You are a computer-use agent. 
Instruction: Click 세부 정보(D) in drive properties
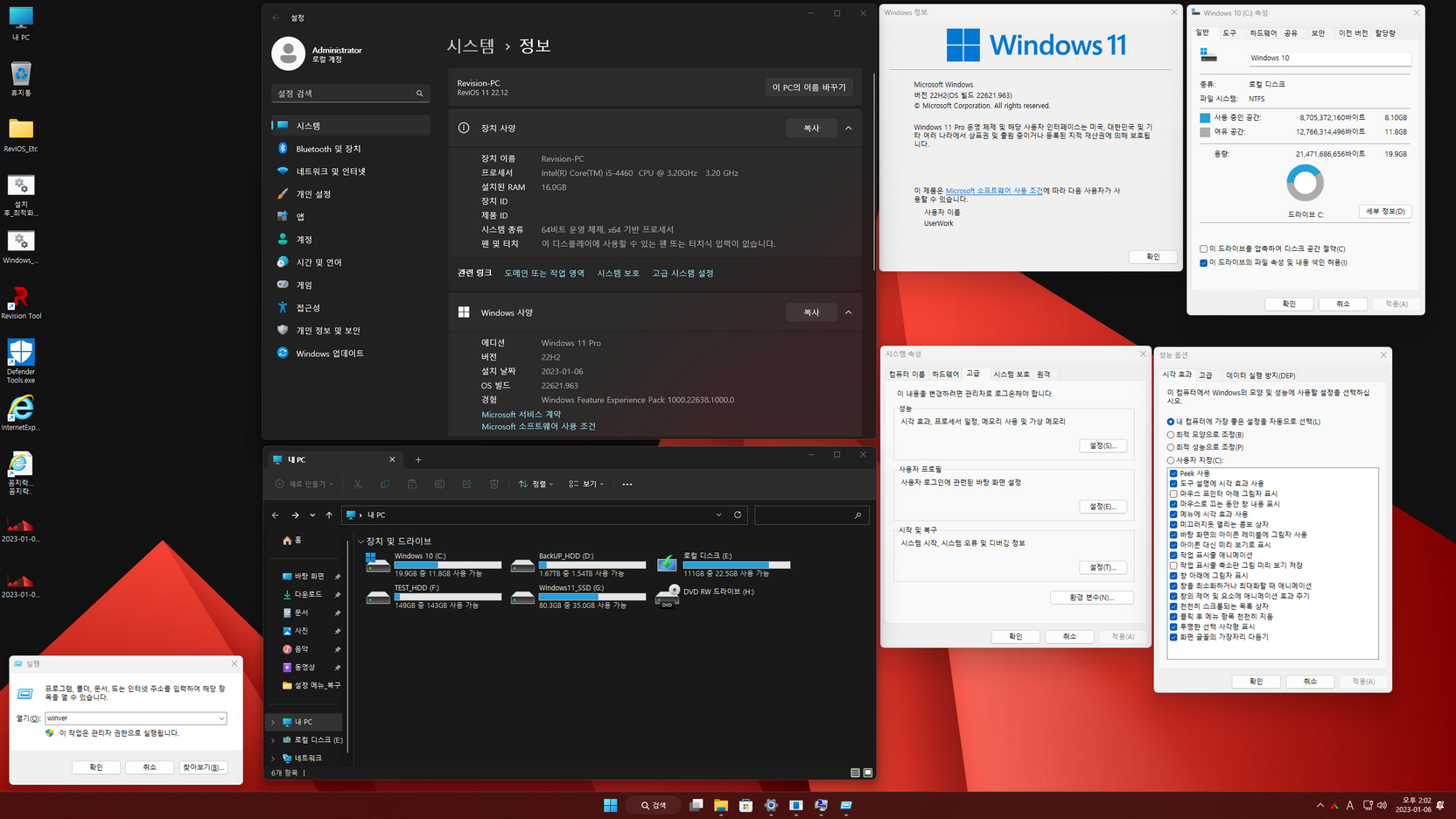point(1385,212)
